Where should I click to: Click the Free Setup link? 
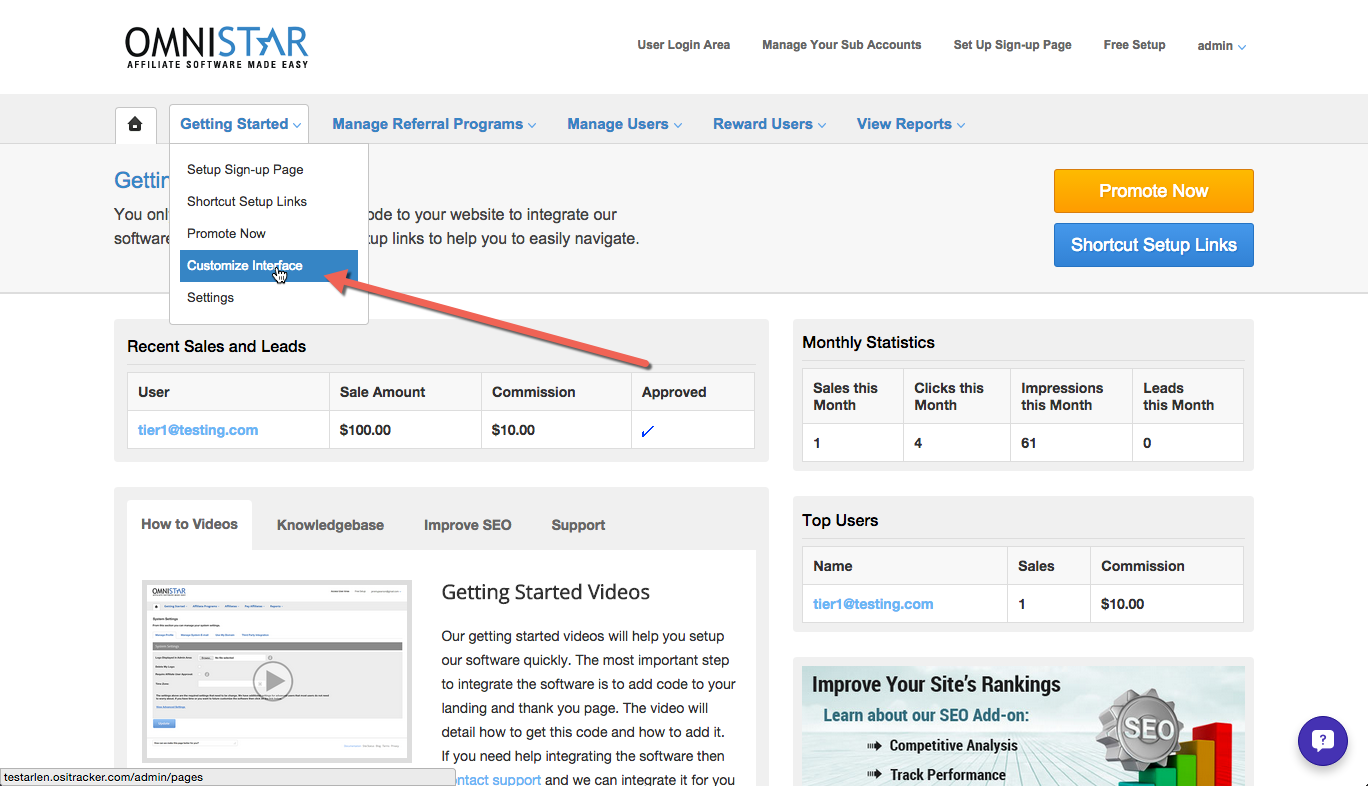(1134, 45)
